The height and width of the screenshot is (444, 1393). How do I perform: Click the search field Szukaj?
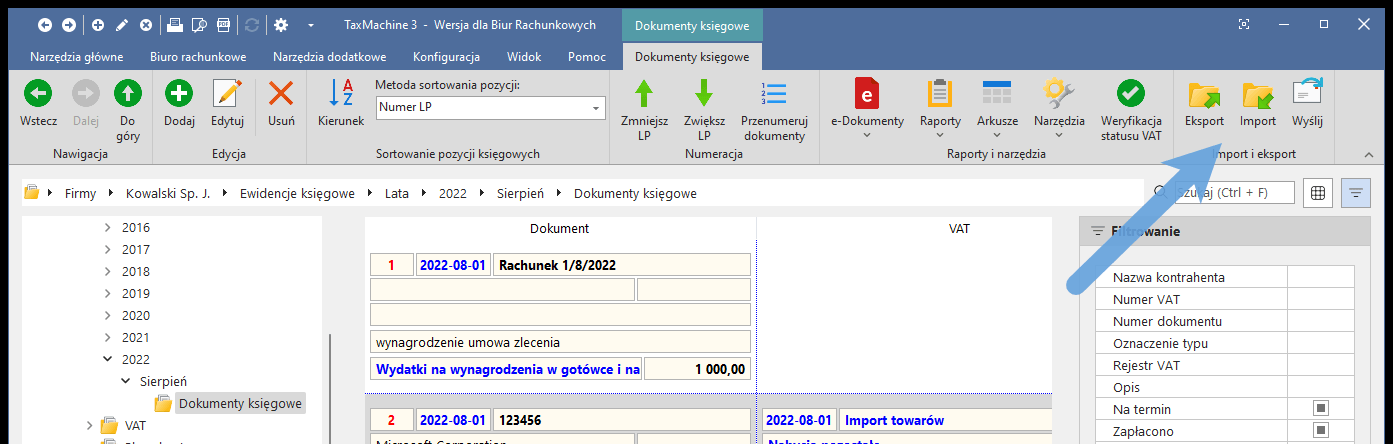click(x=1234, y=193)
